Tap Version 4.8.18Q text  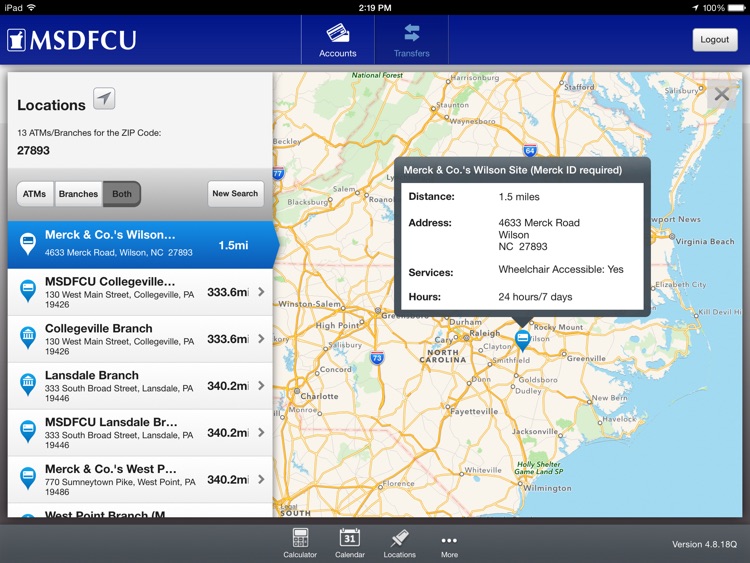click(x=705, y=544)
